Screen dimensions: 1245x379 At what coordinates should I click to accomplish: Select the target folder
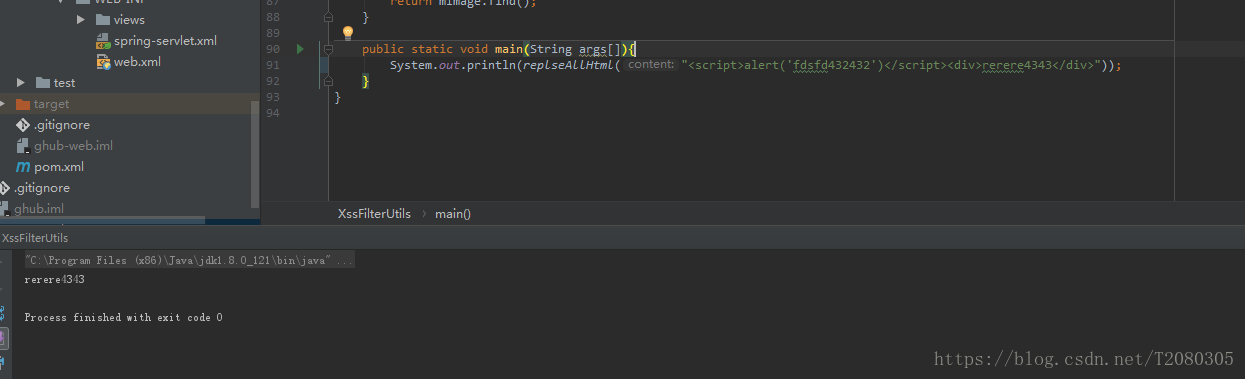tap(51, 104)
